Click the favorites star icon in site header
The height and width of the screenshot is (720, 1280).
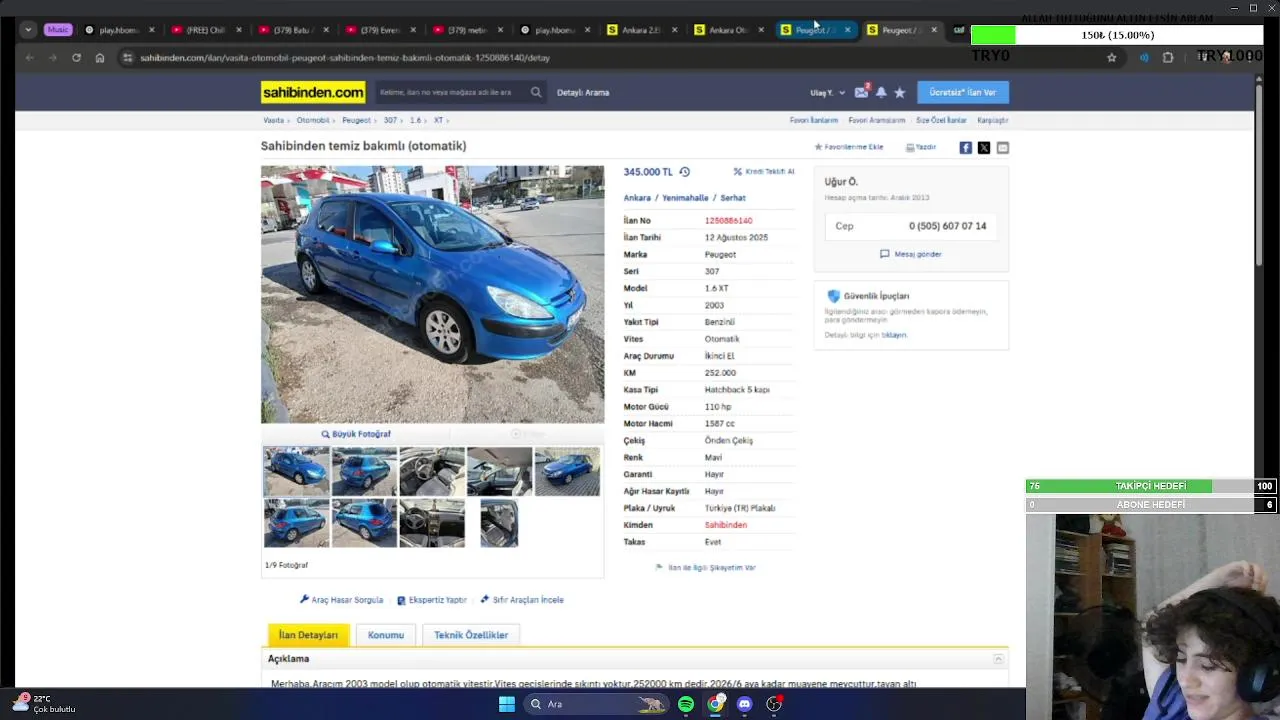900,92
